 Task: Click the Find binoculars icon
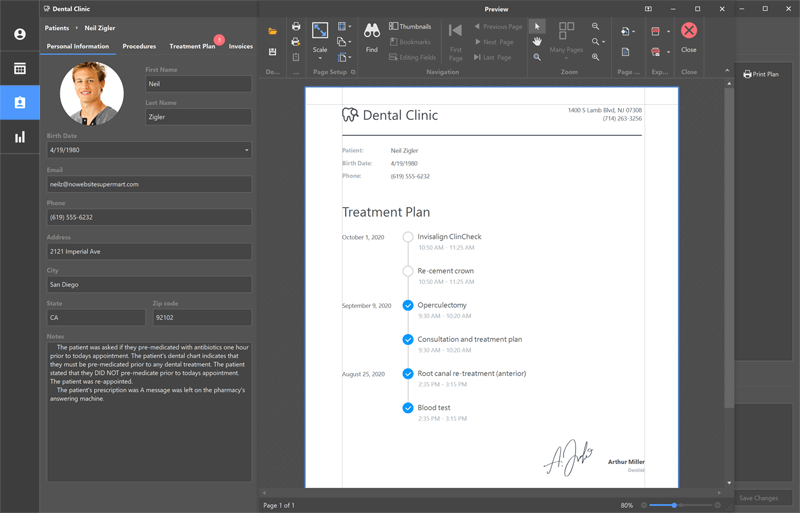pyautogui.click(x=371, y=32)
